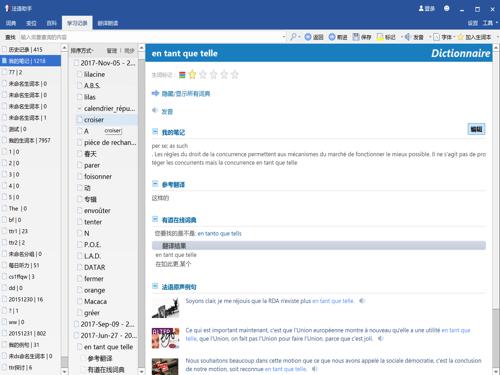Set rating to the third star

point(213,74)
